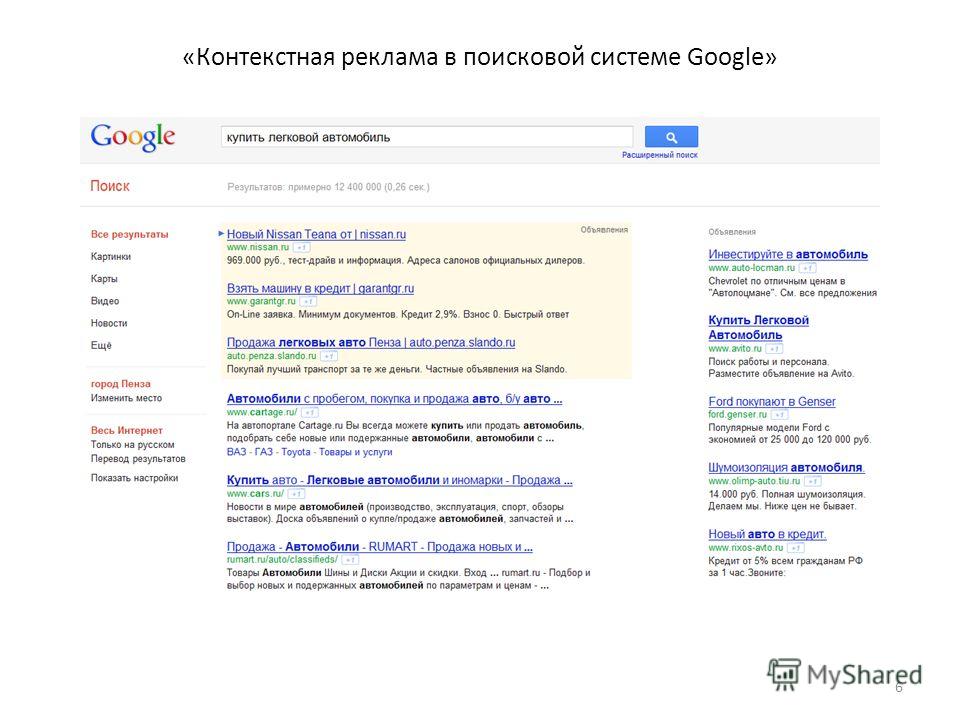The height and width of the screenshot is (720, 960).
Task: Click the green URL 'www.cartage.ru/'
Action: (x=262, y=412)
